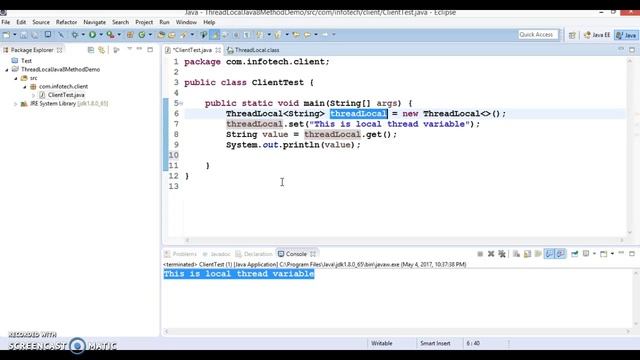Toggle Skip All Breakpoints
Screen dimensions: 640x360
(61, 35)
